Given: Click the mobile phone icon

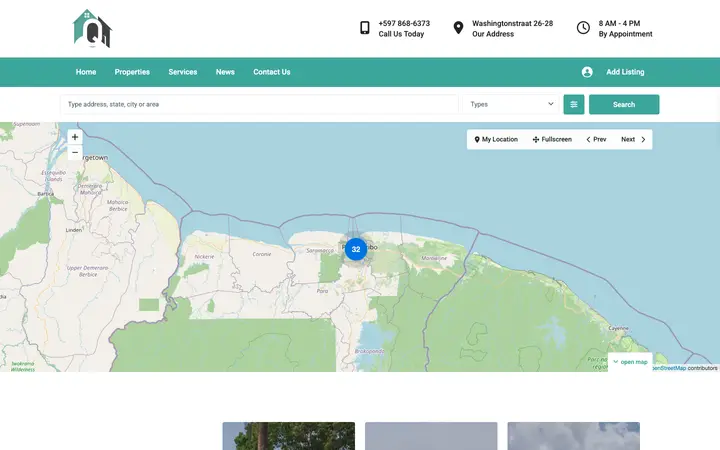Looking at the screenshot, I should pos(365,28).
